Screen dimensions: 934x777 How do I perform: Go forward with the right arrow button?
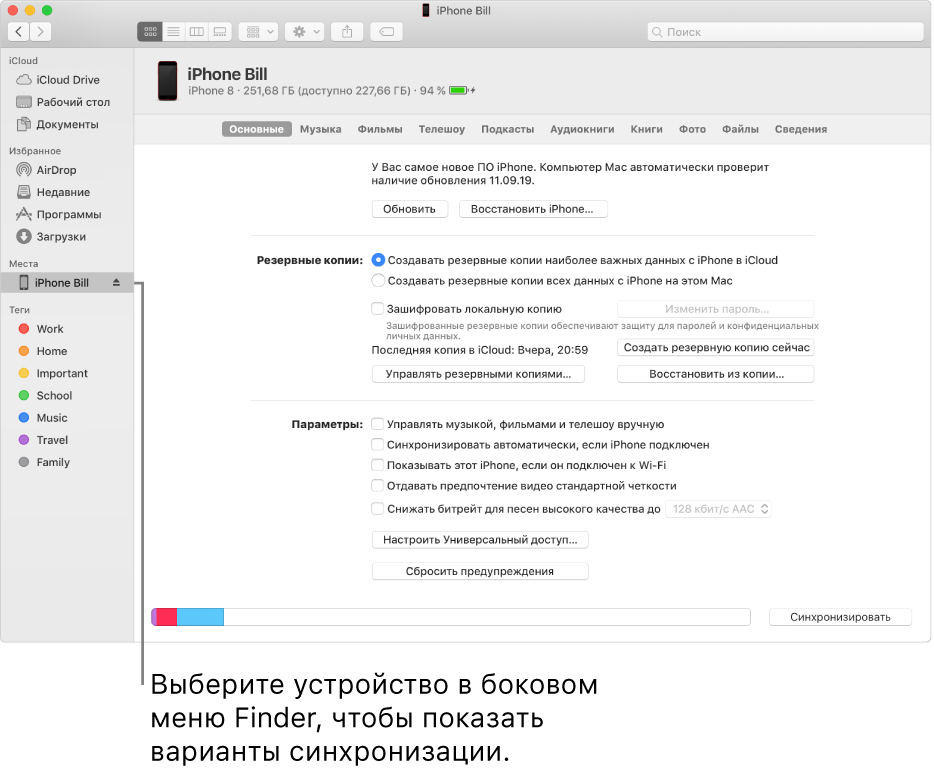[x=41, y=32]
